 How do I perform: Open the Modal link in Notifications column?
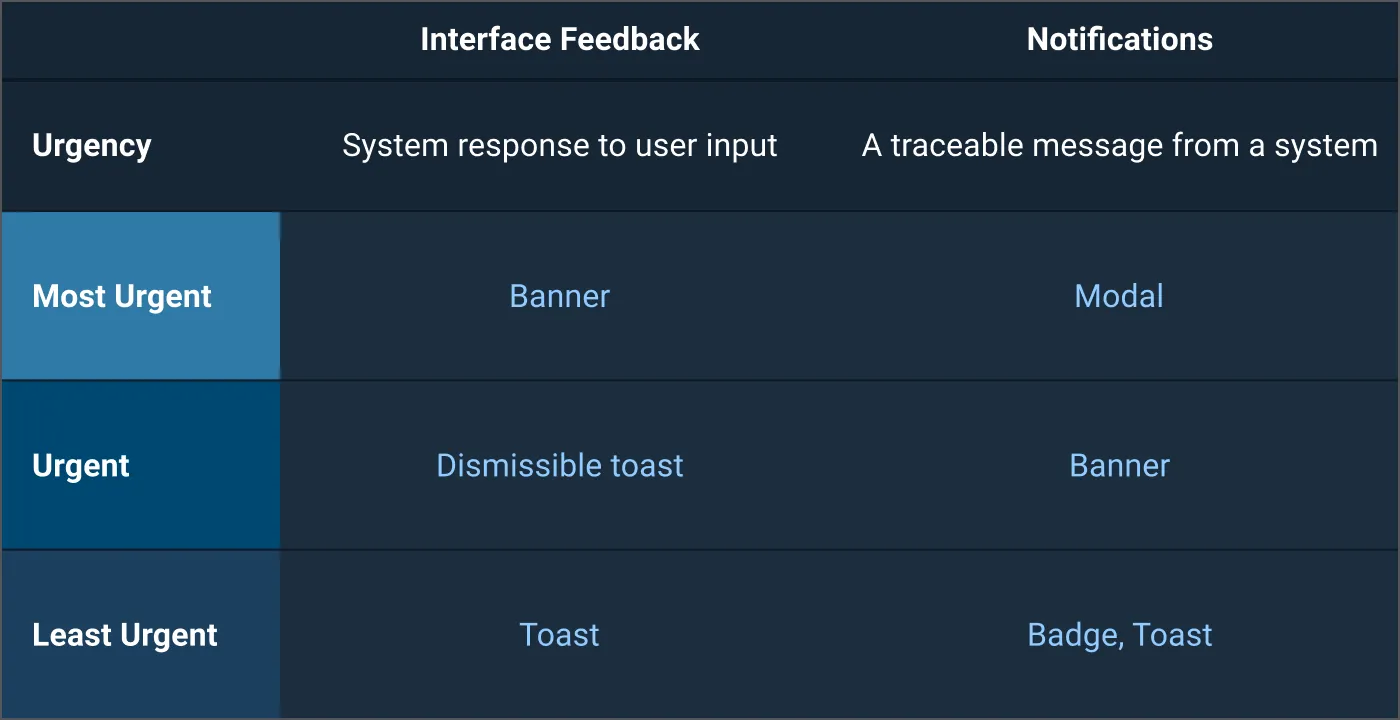(1119, 296)
